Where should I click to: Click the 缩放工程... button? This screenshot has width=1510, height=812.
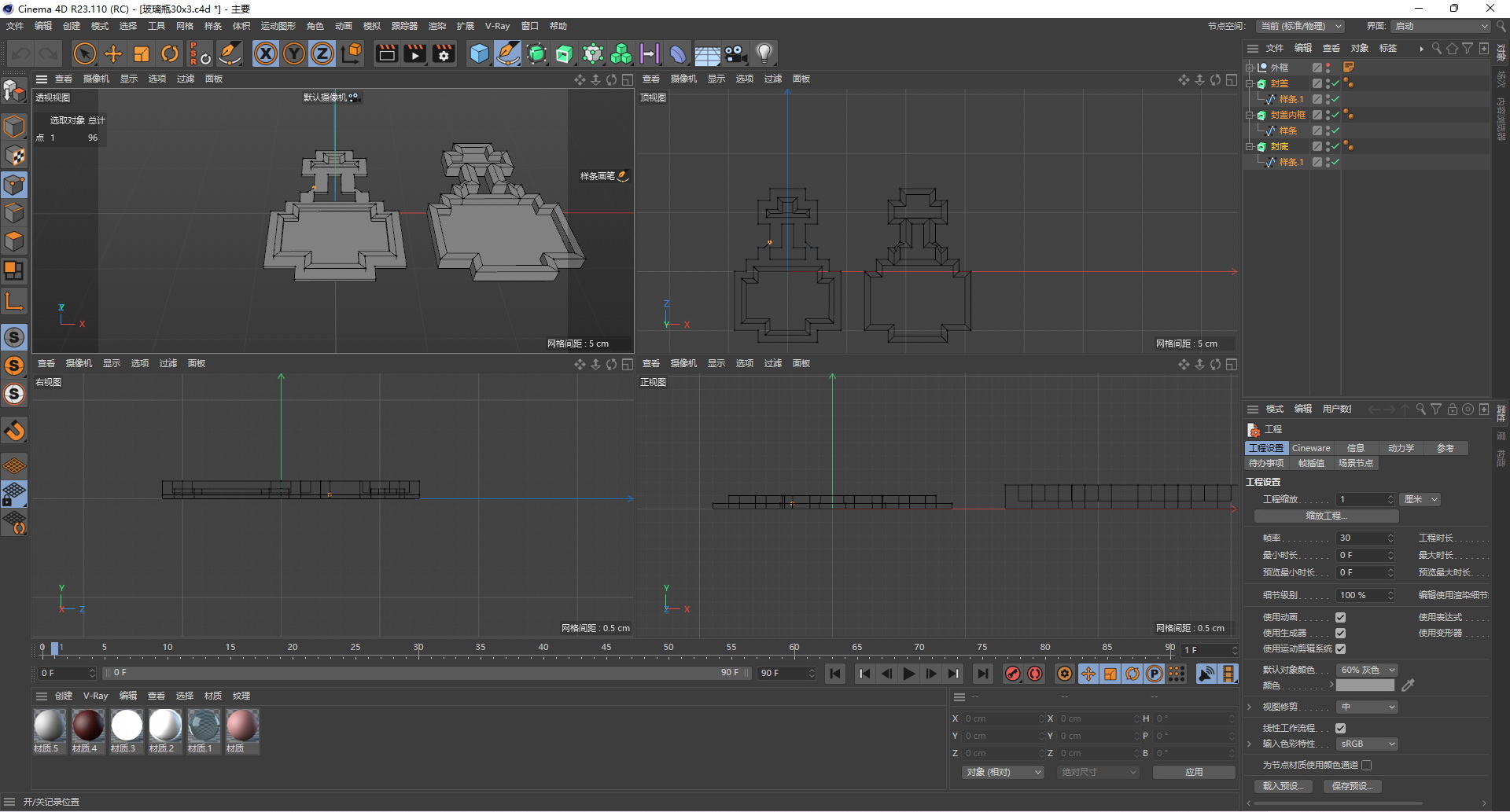(x=1326, y=516)
